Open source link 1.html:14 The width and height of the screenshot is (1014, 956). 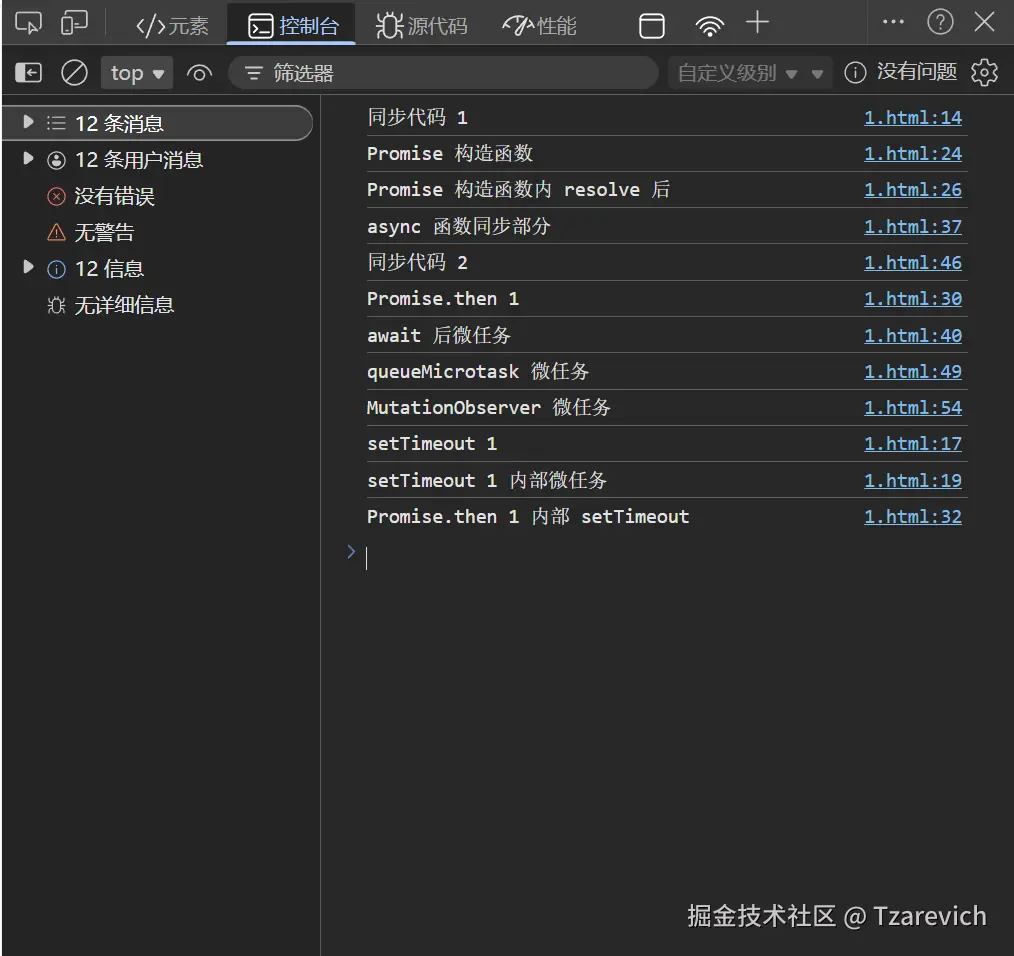point(912,118)
